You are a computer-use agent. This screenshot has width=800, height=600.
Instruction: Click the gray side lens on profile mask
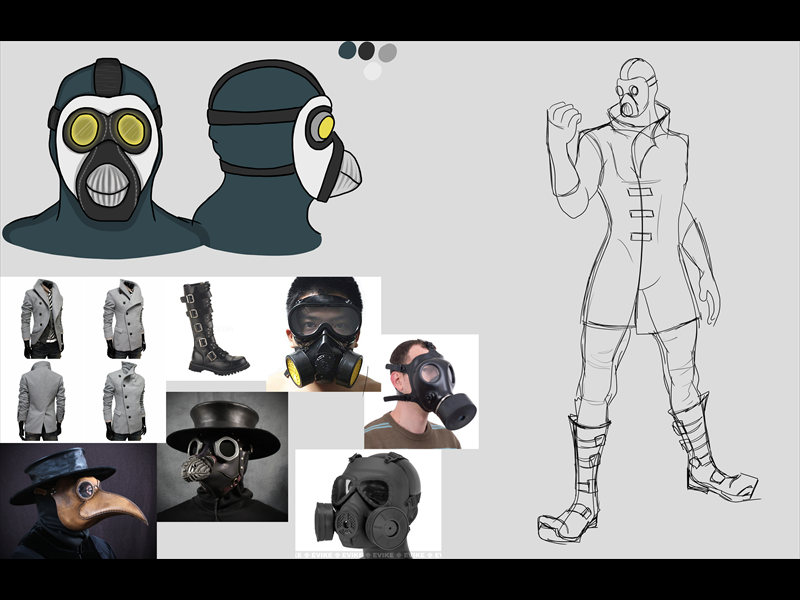(x=323, y=127)
